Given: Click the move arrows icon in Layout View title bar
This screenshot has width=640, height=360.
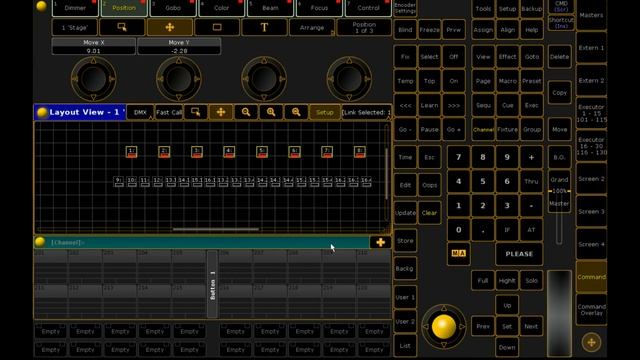Looking at the screenshot, I should [x=221, y=112].
